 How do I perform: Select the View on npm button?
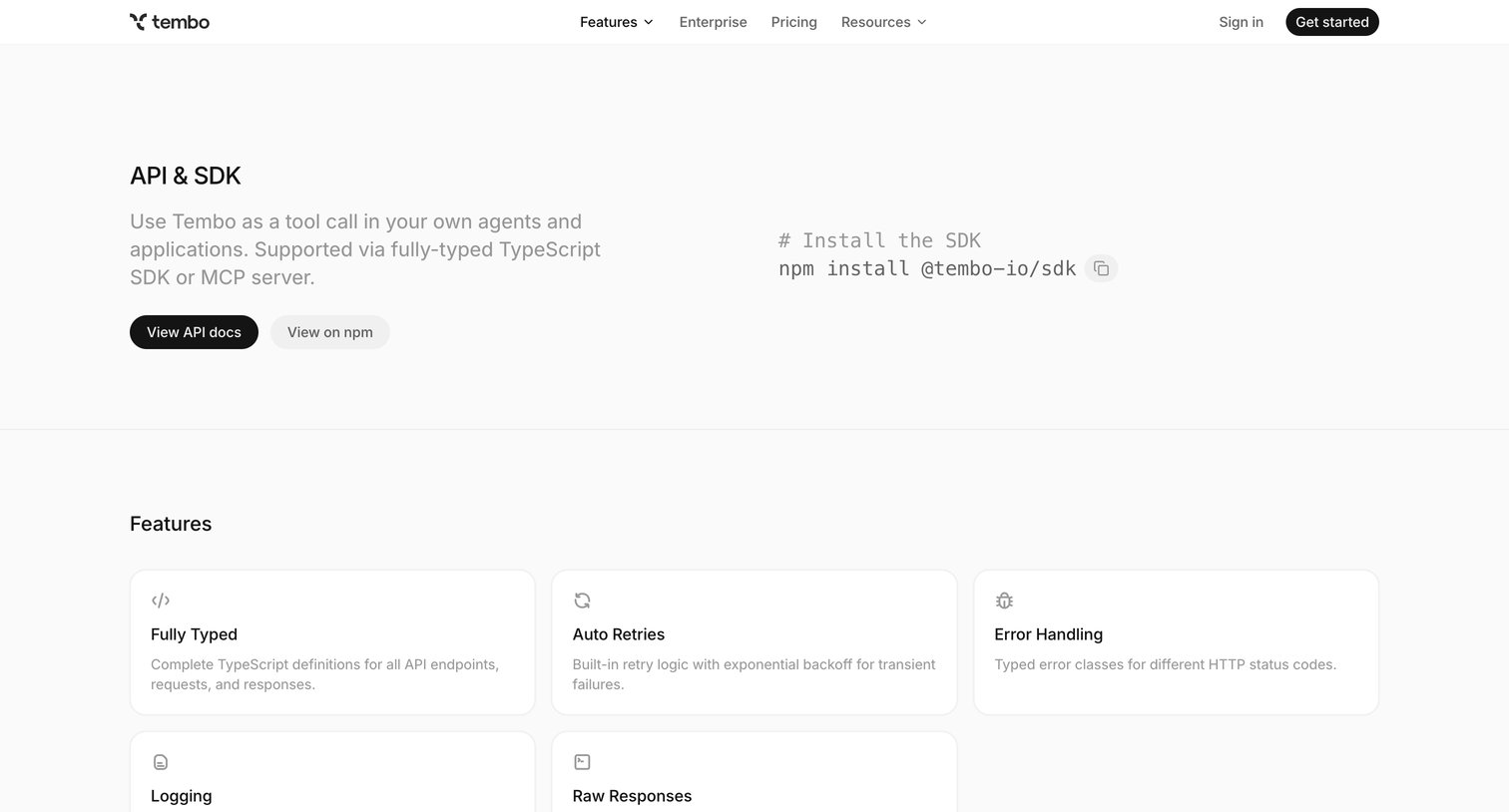pyautogui.click(x=330, y=332)
